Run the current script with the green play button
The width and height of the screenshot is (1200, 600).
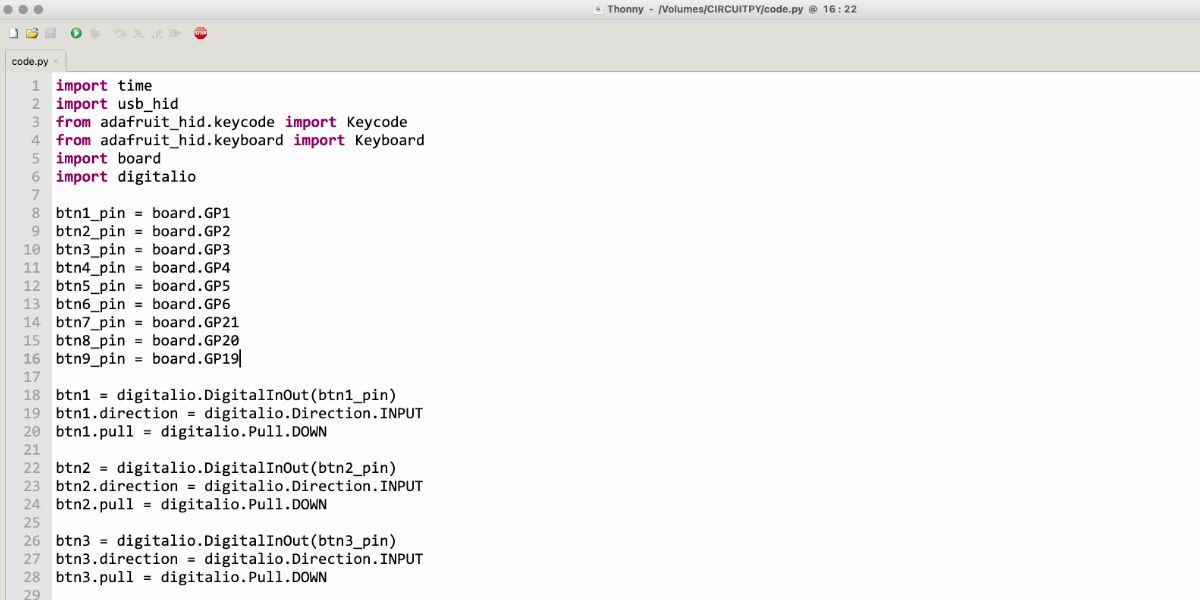tap(76, 33)
